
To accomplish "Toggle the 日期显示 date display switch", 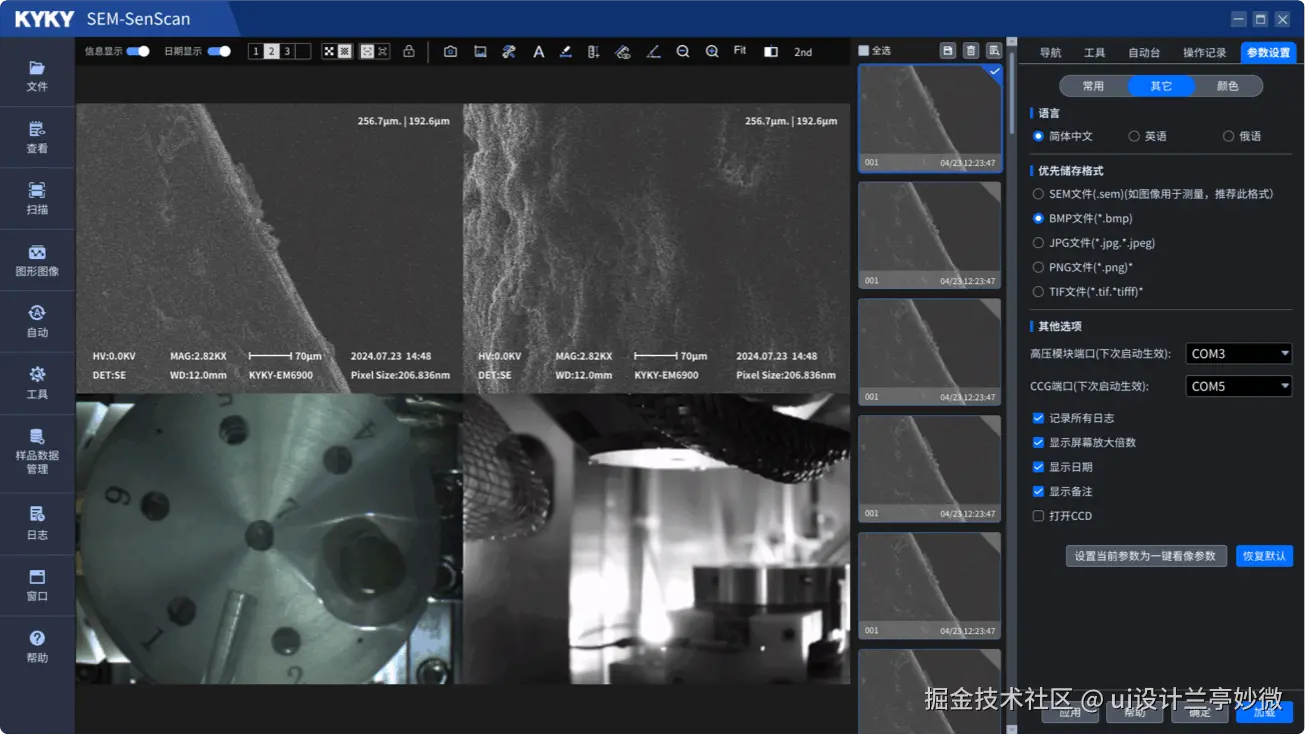I will pos(219,51).
